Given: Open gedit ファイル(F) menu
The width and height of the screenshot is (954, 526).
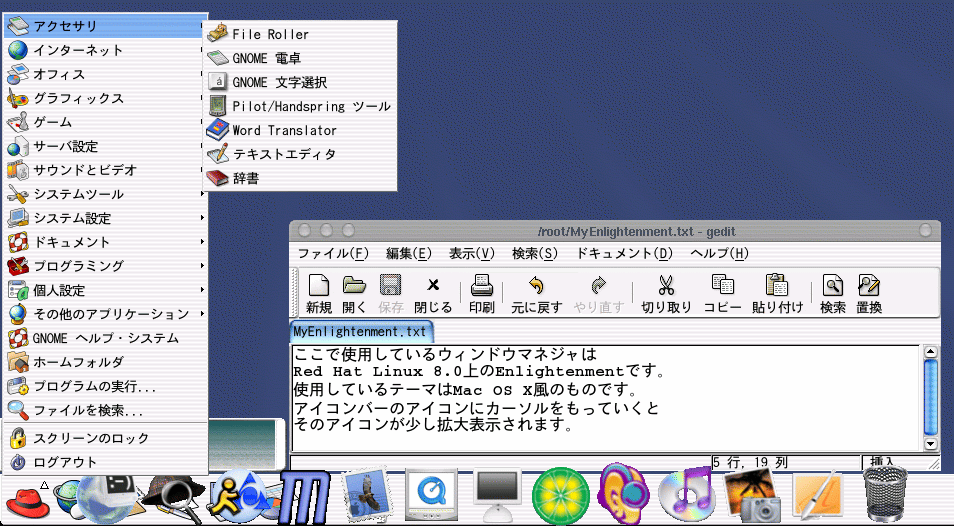Looking at the screenshot, I should point(333,254).
